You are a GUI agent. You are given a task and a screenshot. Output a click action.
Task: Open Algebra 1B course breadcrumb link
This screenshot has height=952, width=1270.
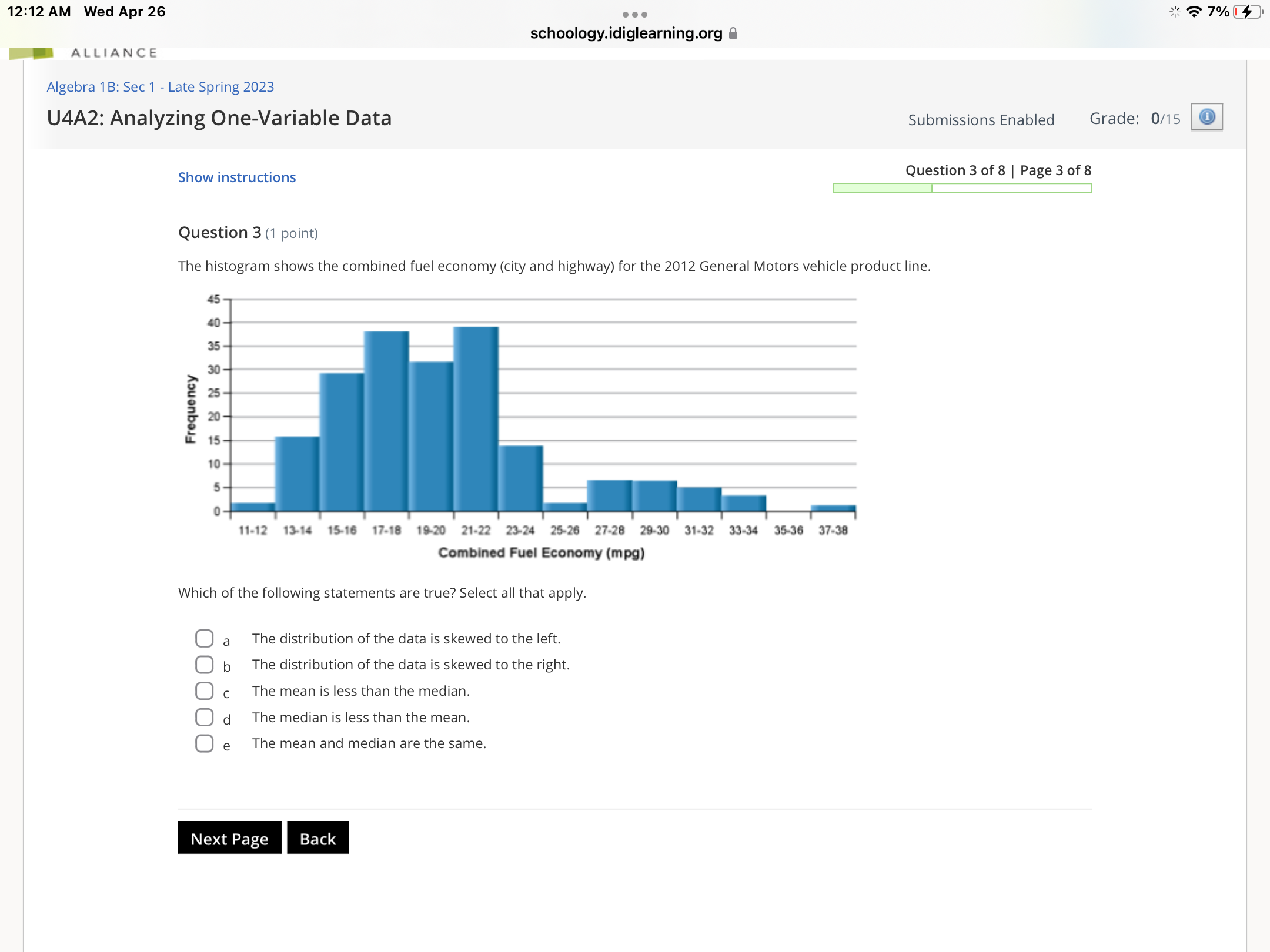161,87
